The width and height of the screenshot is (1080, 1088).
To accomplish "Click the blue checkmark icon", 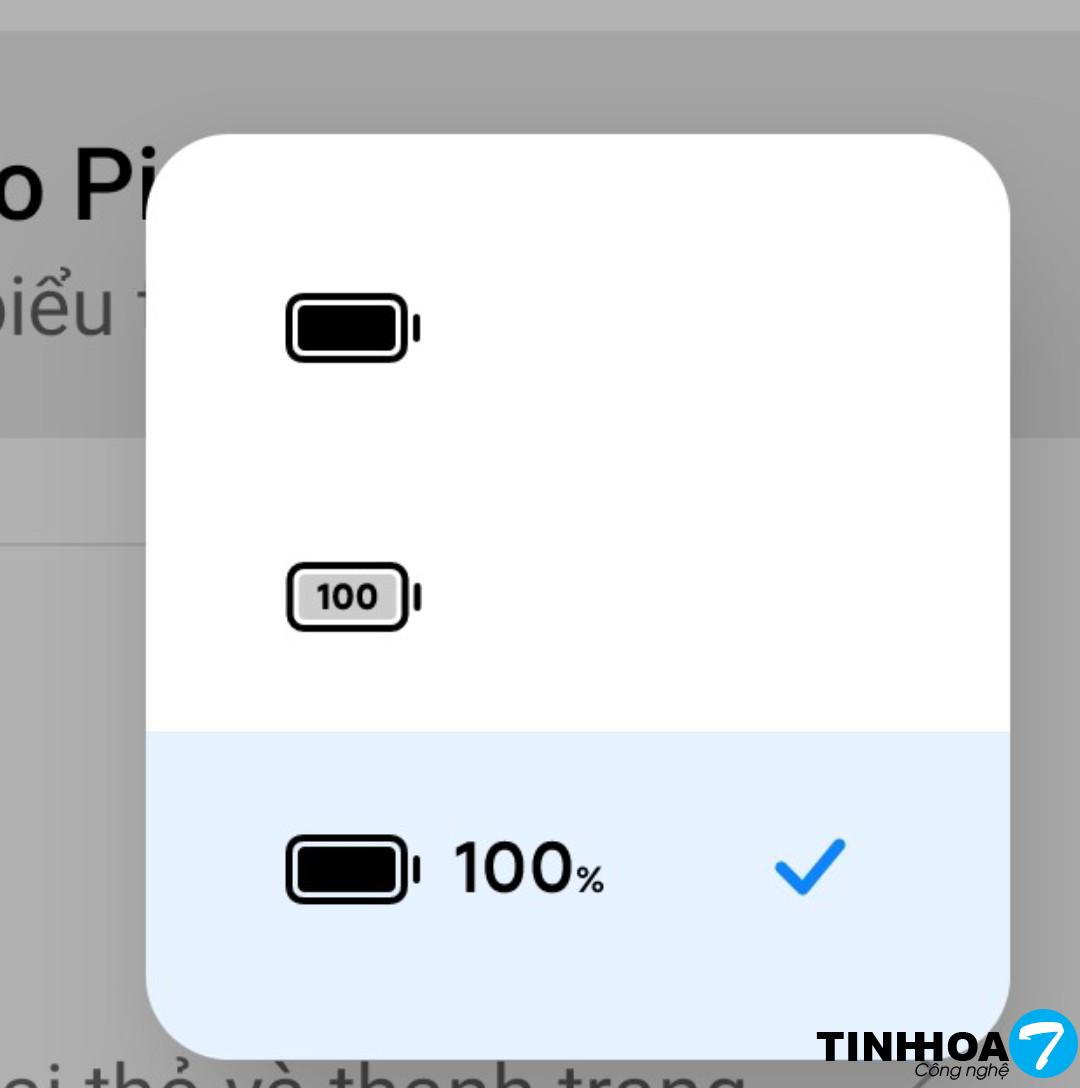I will [809, 866].
